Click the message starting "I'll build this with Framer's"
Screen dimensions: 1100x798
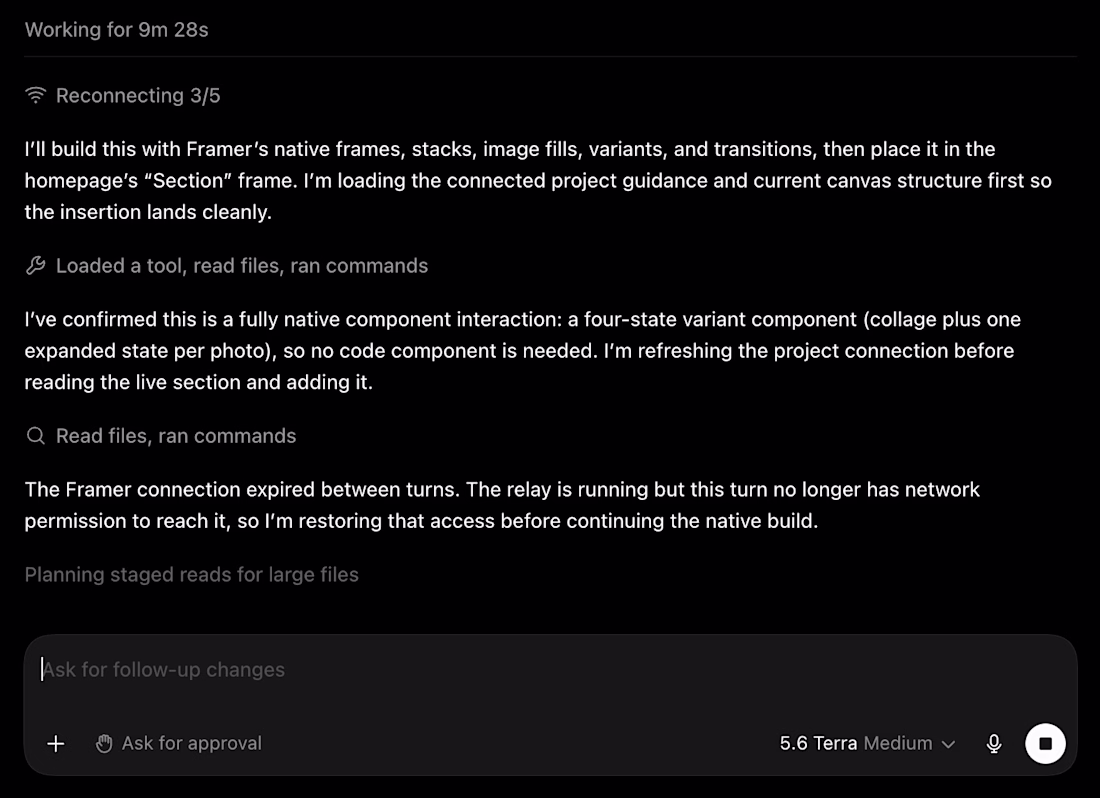point(538,180)
